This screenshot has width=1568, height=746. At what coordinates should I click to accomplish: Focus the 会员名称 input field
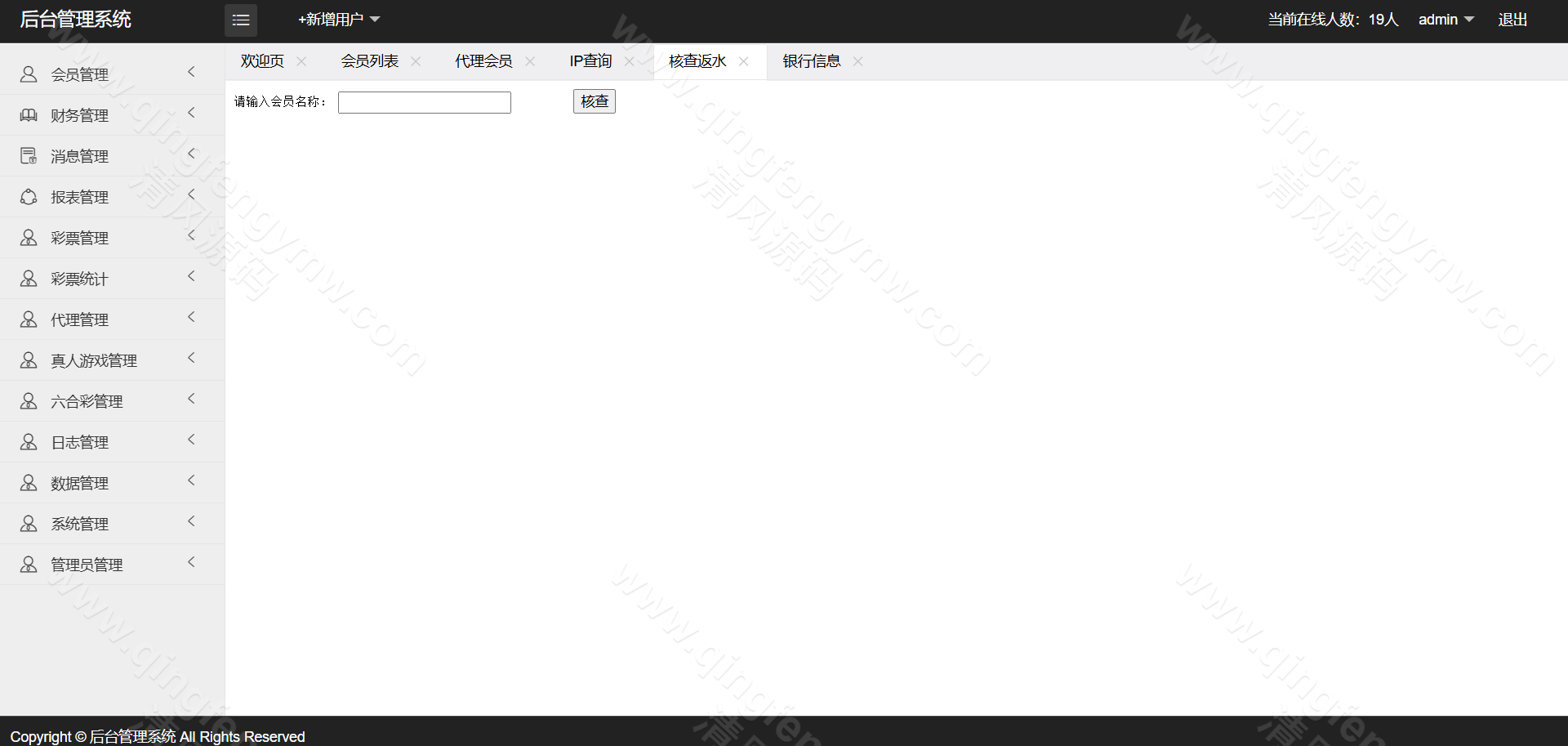click(x=424, y=102)
